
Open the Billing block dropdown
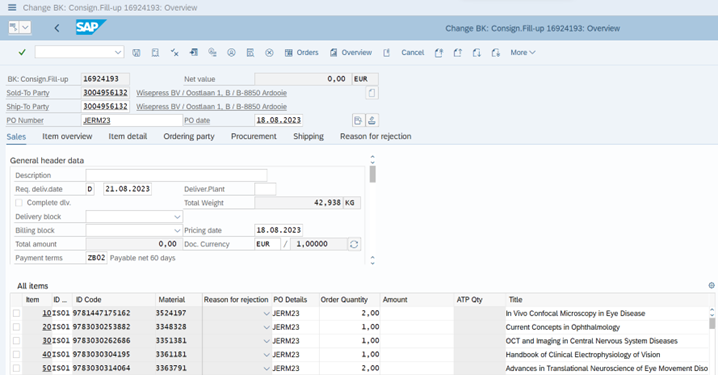pos(177,230)
